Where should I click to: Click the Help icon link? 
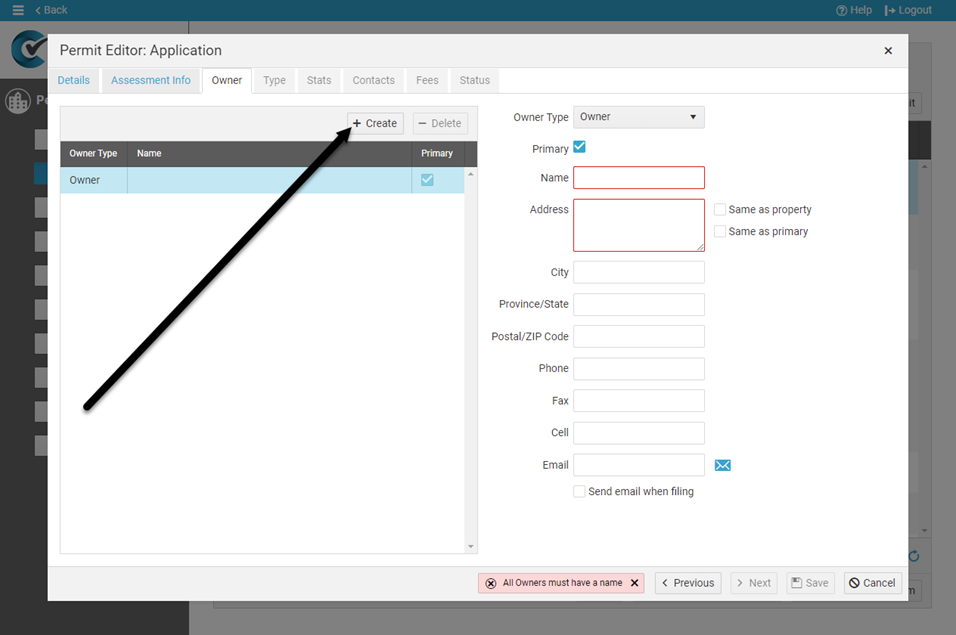pyautogui.click(x=854, y=10)
